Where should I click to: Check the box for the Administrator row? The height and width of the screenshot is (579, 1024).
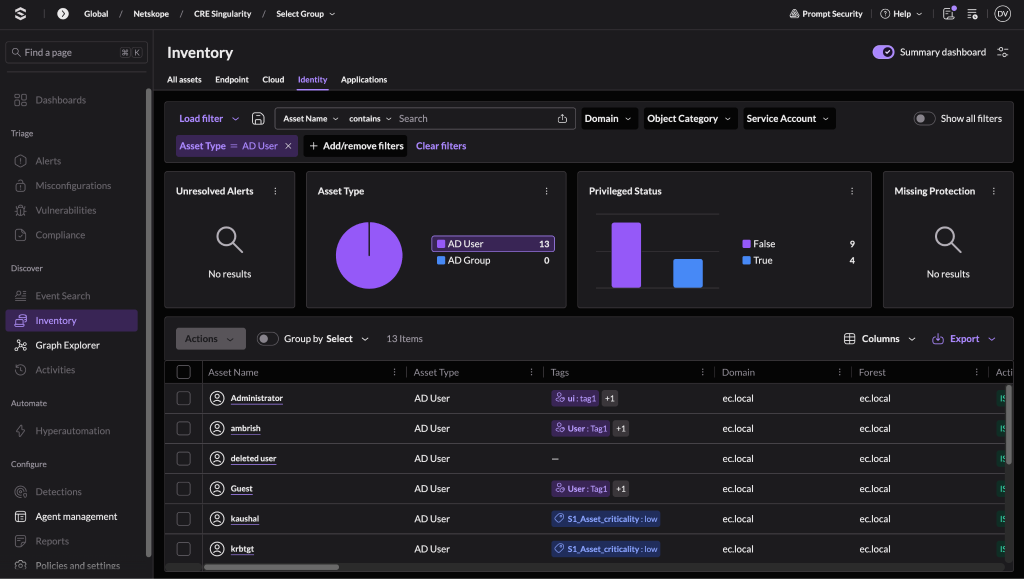point(184,398)
